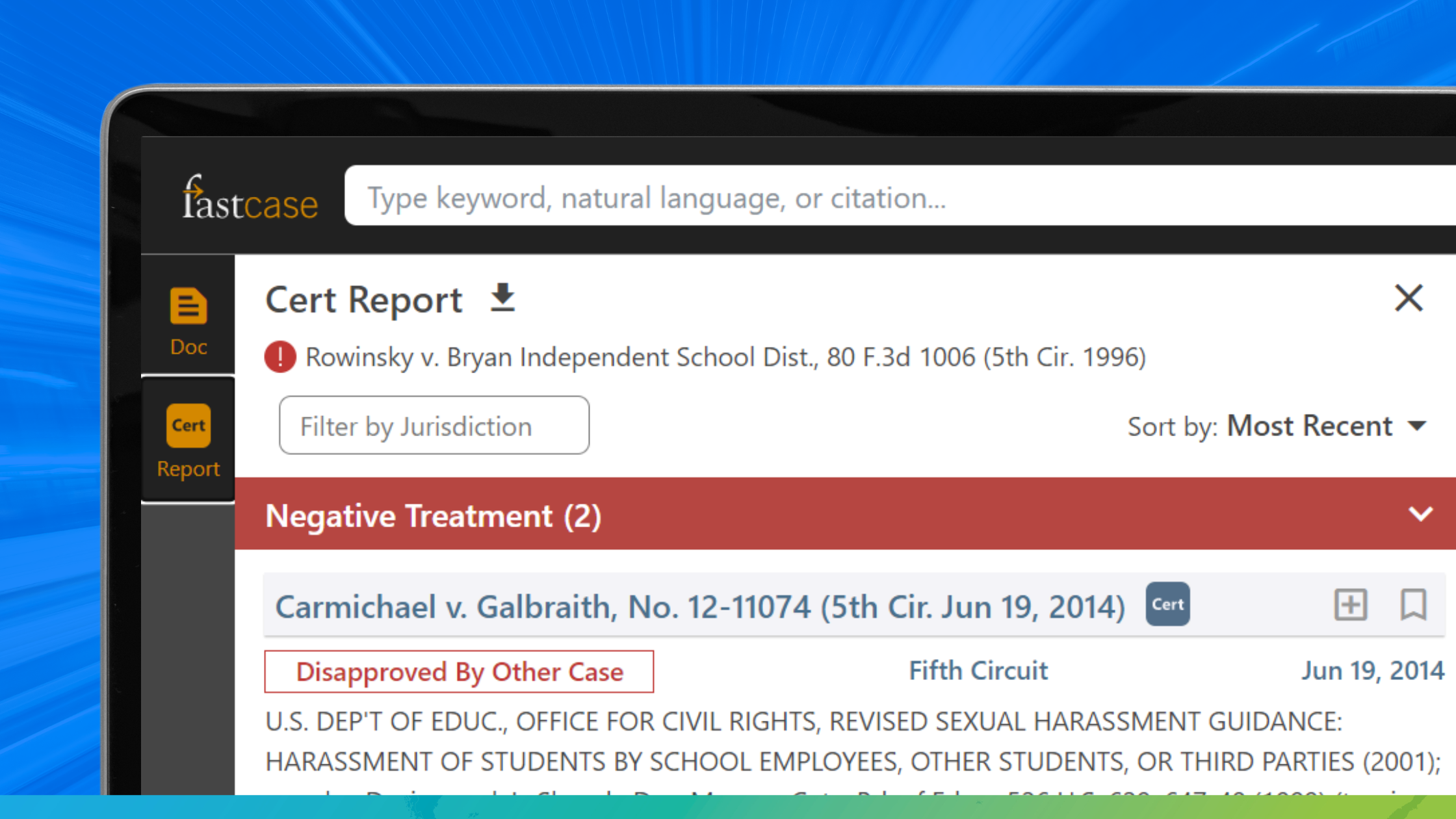Click the Sort by dropdown arrow

coord(1418,426)
